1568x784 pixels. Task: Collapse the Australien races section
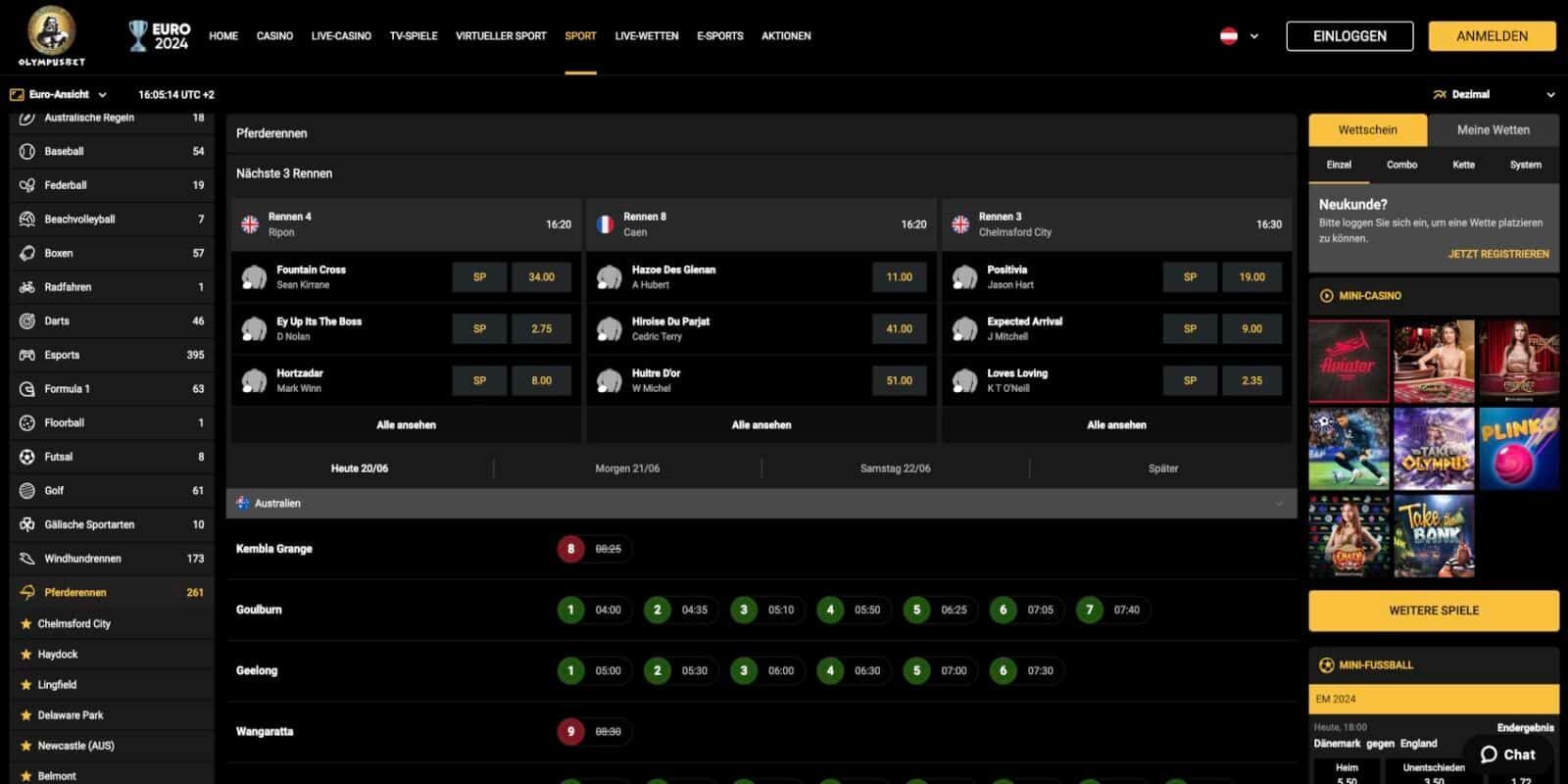(1278, 503)
